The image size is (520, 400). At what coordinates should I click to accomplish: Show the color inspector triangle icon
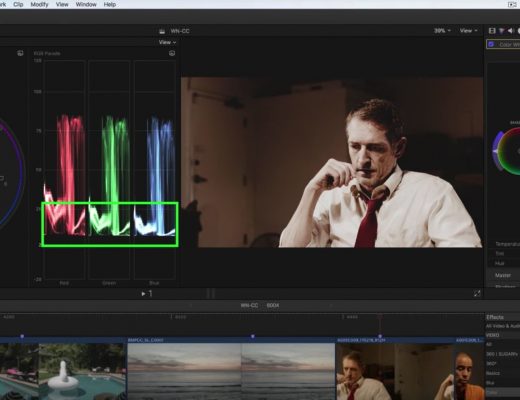[501, 31]
